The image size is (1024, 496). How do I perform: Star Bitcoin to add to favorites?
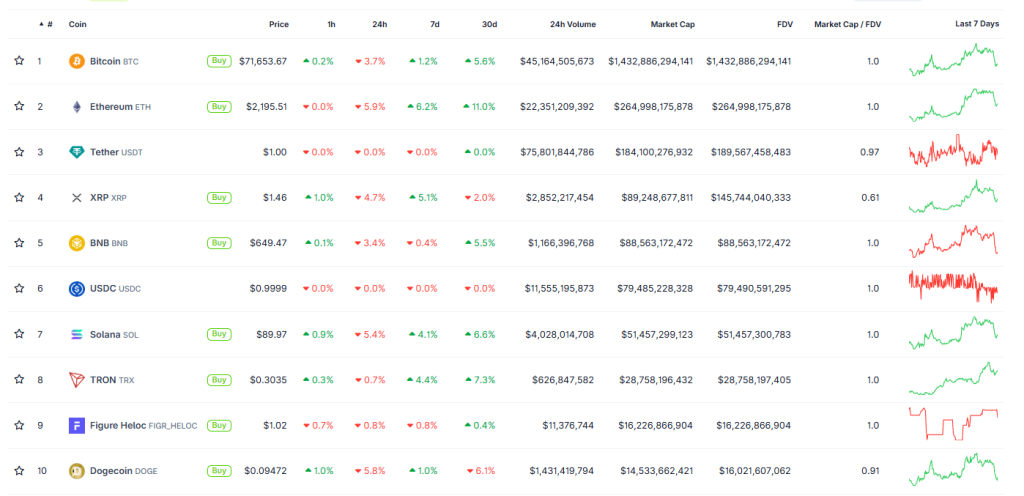19,61
